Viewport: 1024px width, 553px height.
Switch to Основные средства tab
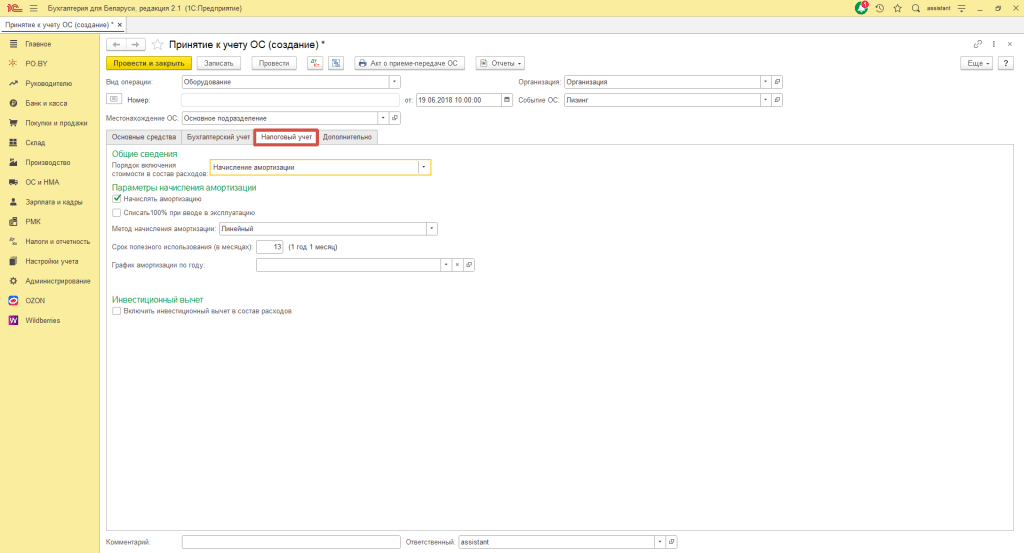(x=144, y=137)
